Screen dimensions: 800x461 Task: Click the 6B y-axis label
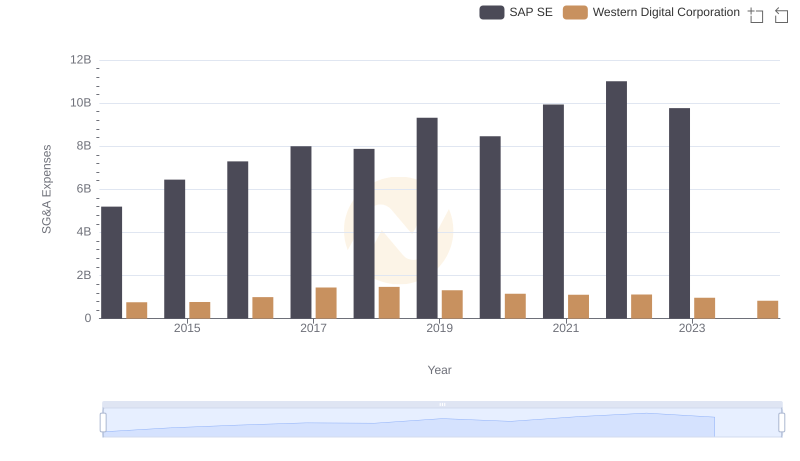[84, 189]
